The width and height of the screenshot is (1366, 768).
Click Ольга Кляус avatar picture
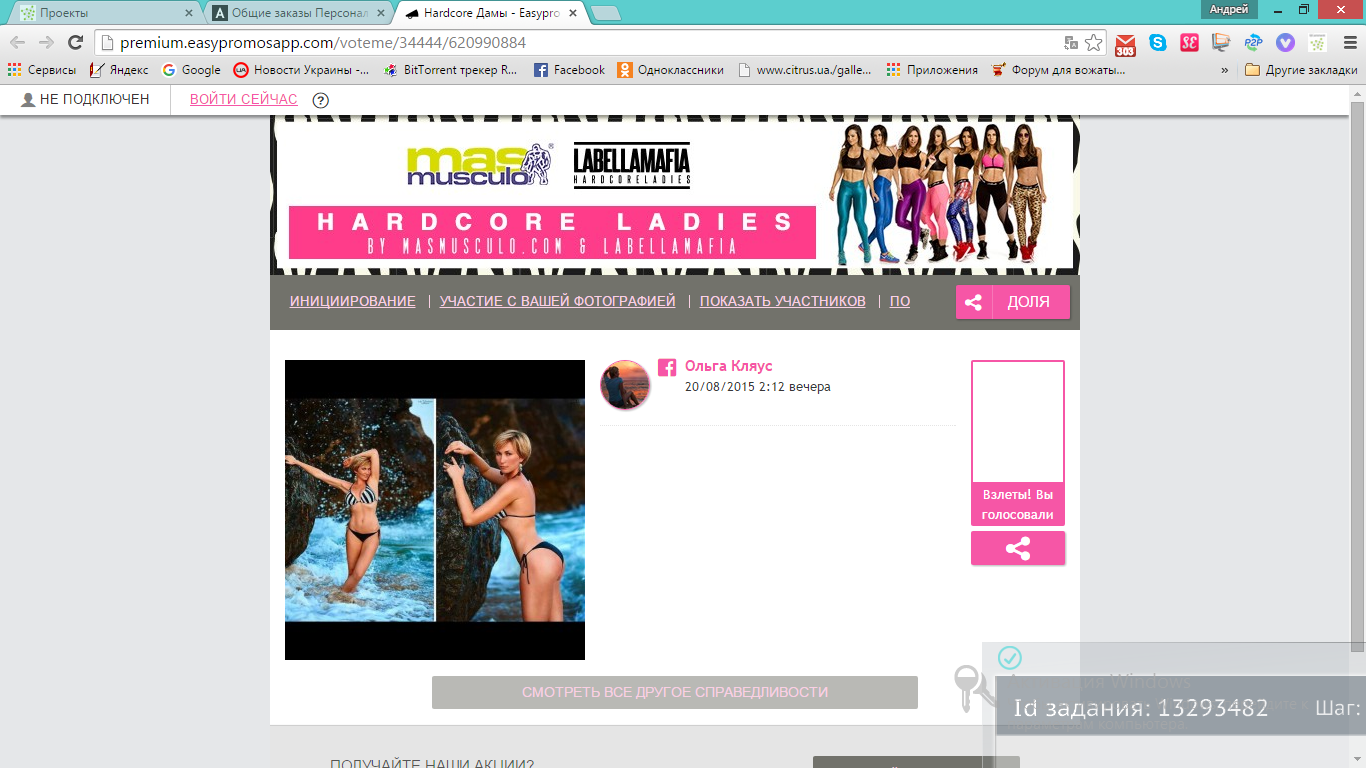[x=625, y=385]
